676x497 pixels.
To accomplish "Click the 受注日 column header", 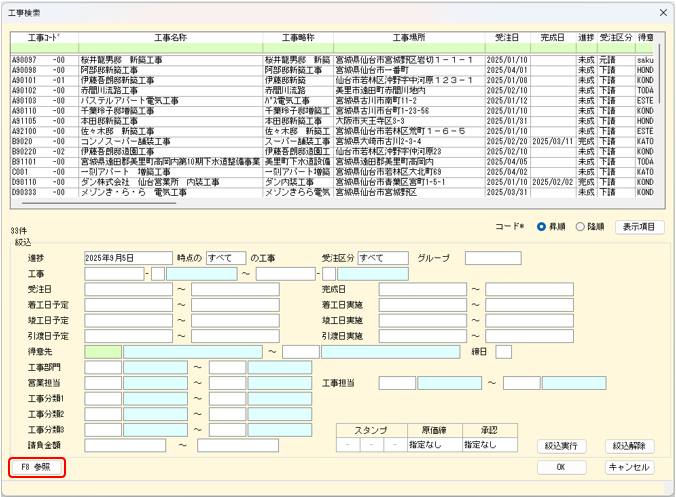I will click(507, 37).
